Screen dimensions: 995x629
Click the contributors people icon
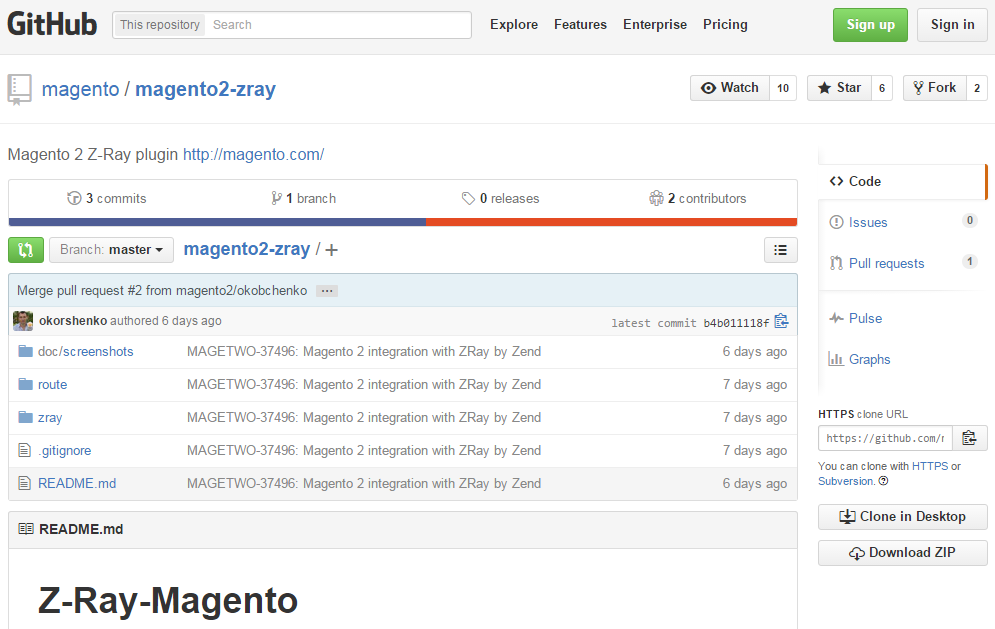point(656,199)
